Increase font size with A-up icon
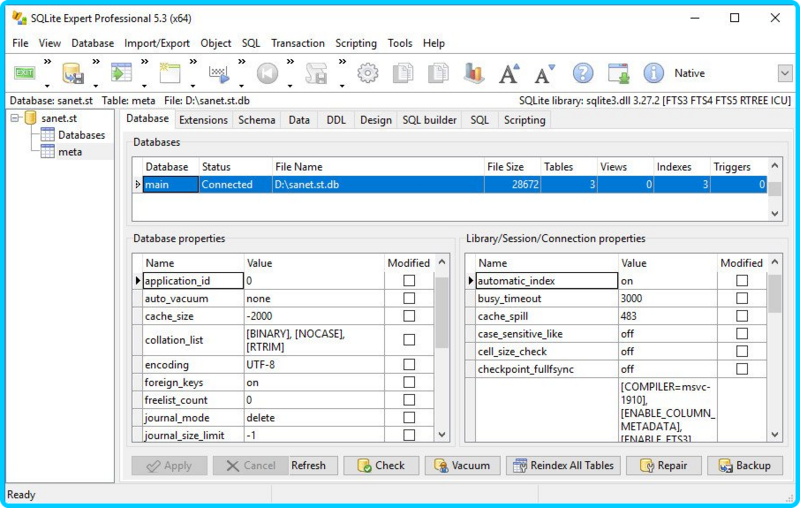The image size is (800, 508). pyautogui.click(x=509, y=73)
